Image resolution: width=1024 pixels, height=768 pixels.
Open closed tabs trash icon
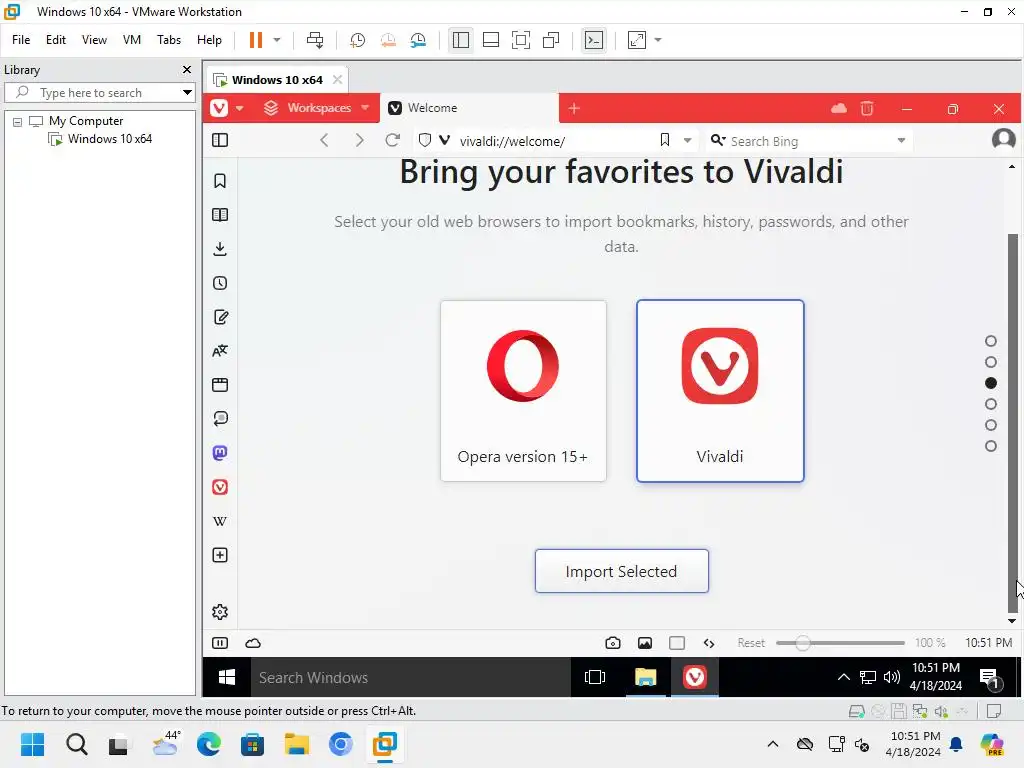click(x=867, y=108)
